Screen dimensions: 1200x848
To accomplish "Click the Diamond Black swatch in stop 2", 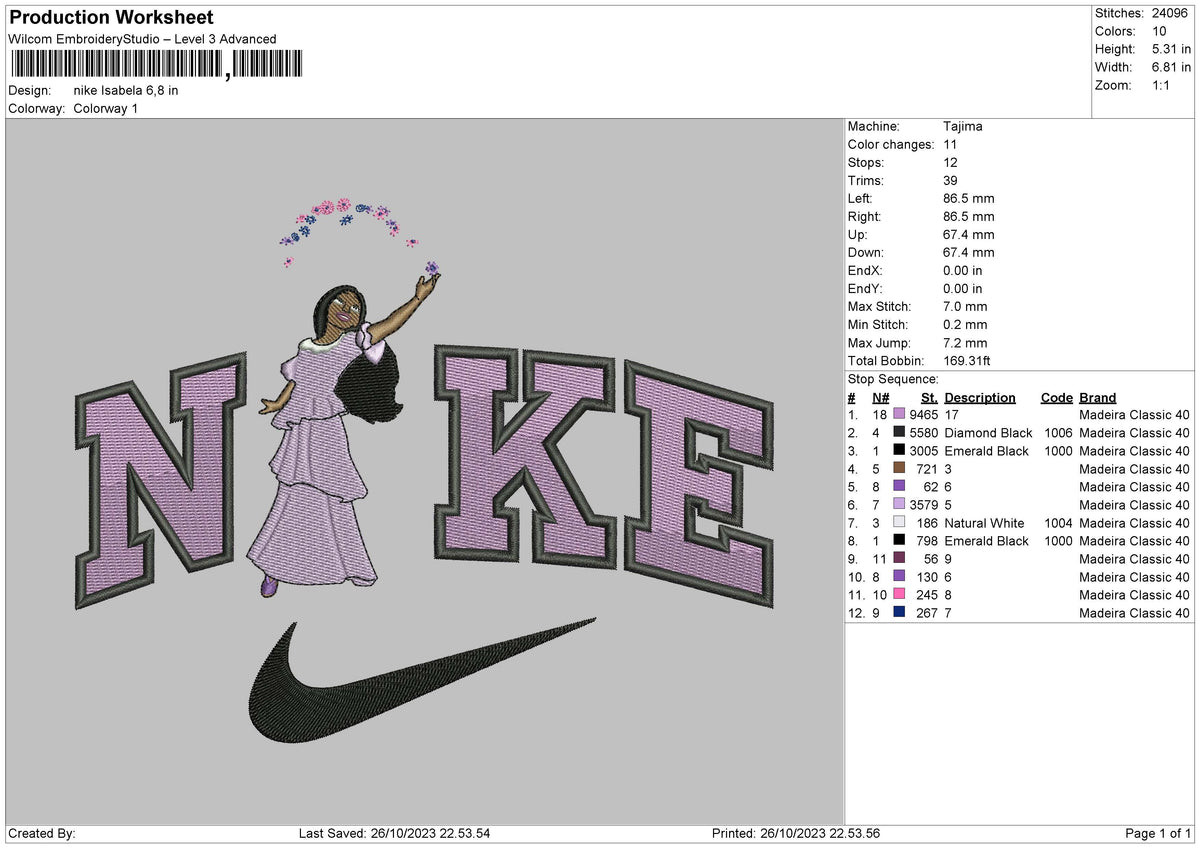I will (x=899, y=433).
